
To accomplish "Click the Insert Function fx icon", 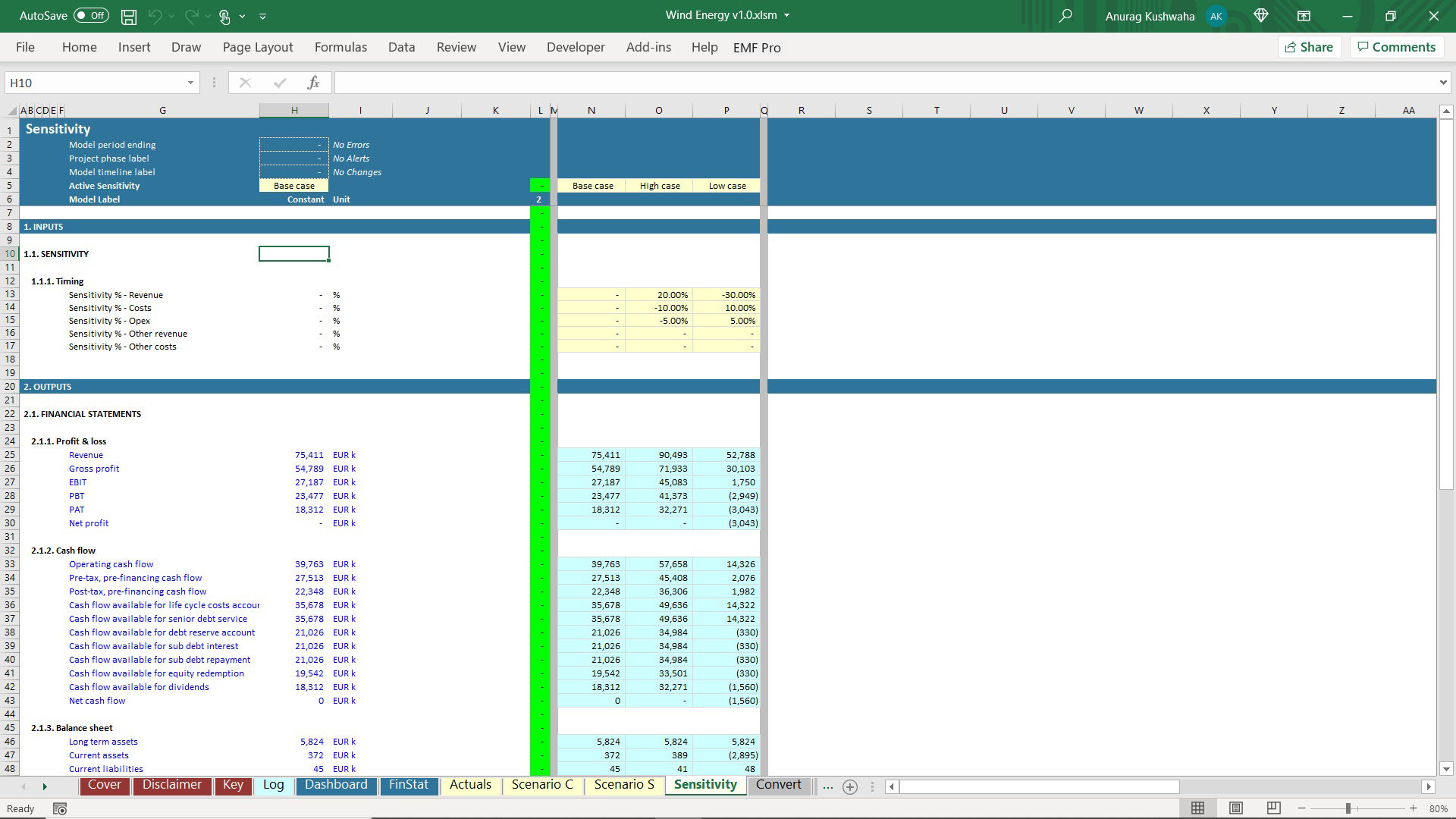I will pyautogui.click(x=313, y=83).
